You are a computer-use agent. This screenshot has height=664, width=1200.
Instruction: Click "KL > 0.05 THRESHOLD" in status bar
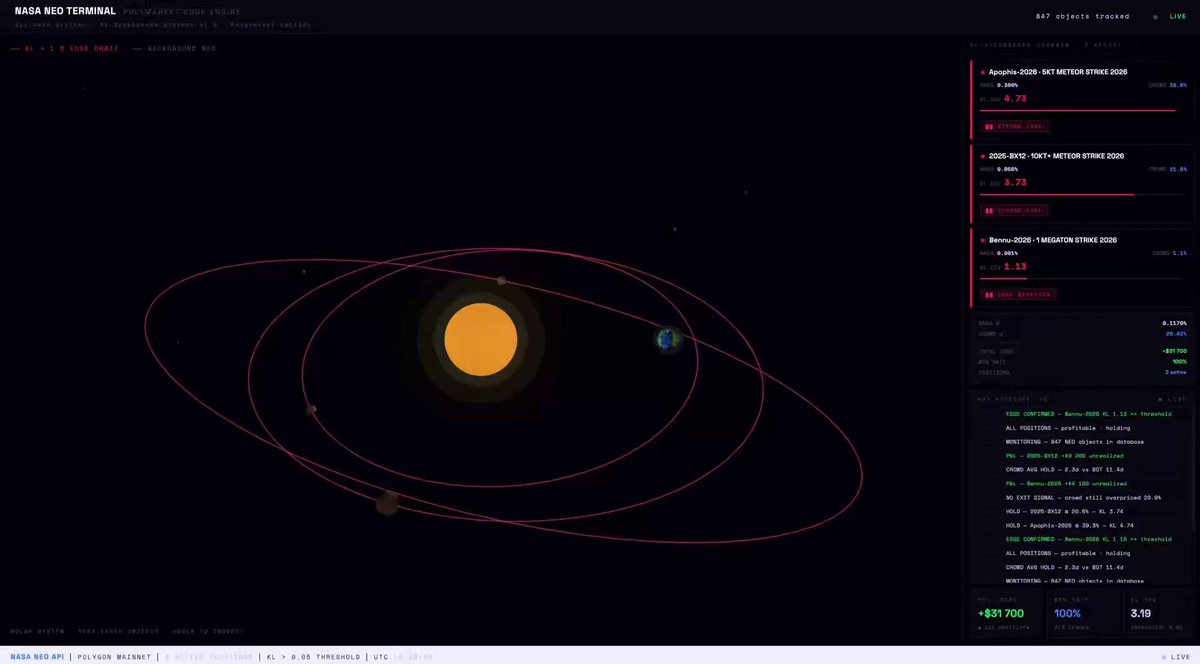tap(313, 657)
